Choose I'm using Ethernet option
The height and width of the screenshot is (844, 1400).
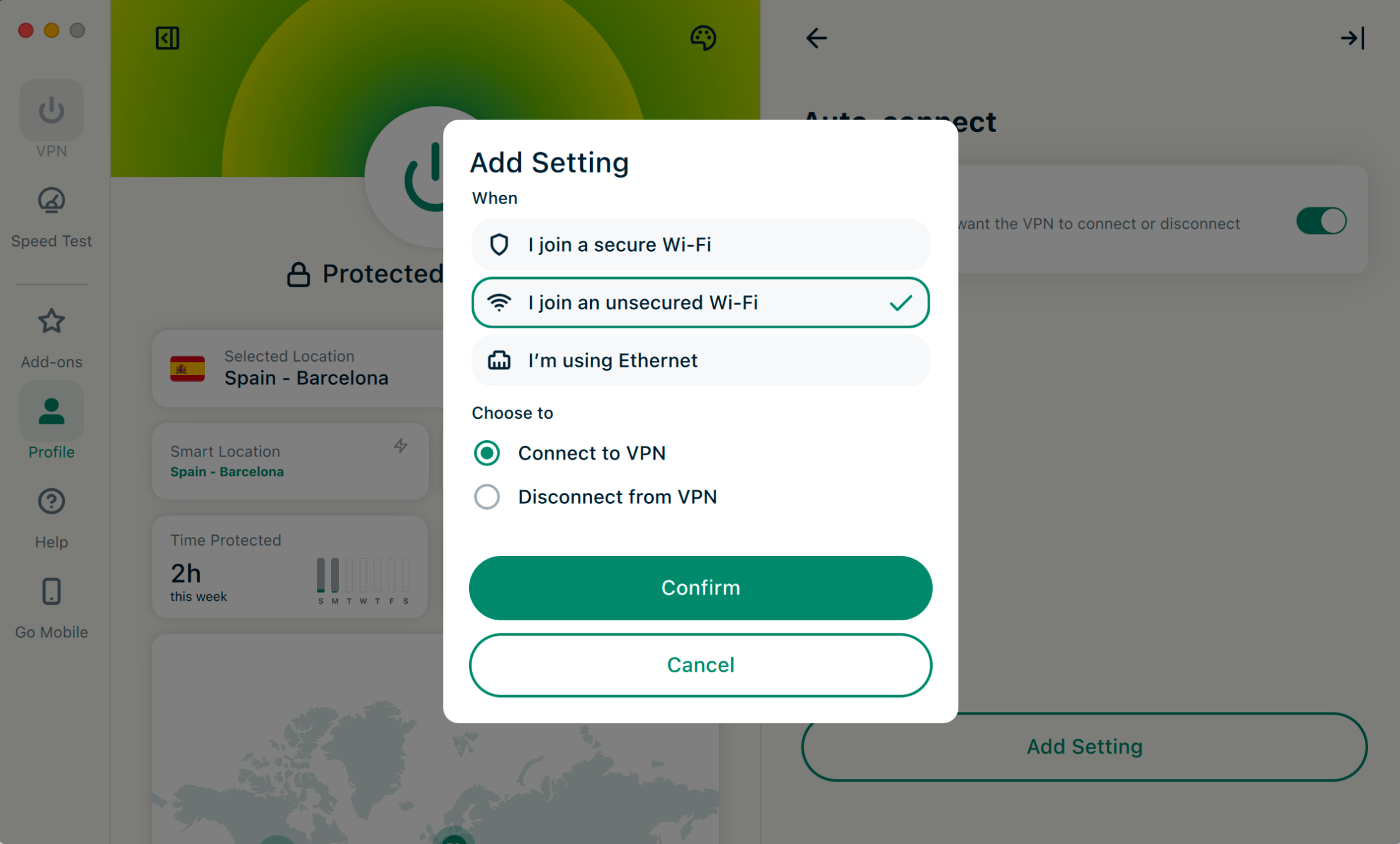tap(700, 360)
